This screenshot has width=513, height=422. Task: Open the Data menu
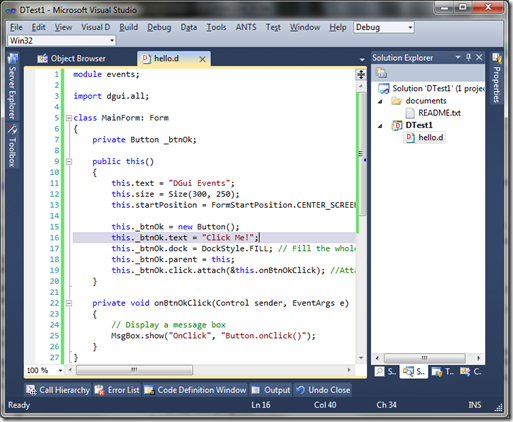pos(189,27)
